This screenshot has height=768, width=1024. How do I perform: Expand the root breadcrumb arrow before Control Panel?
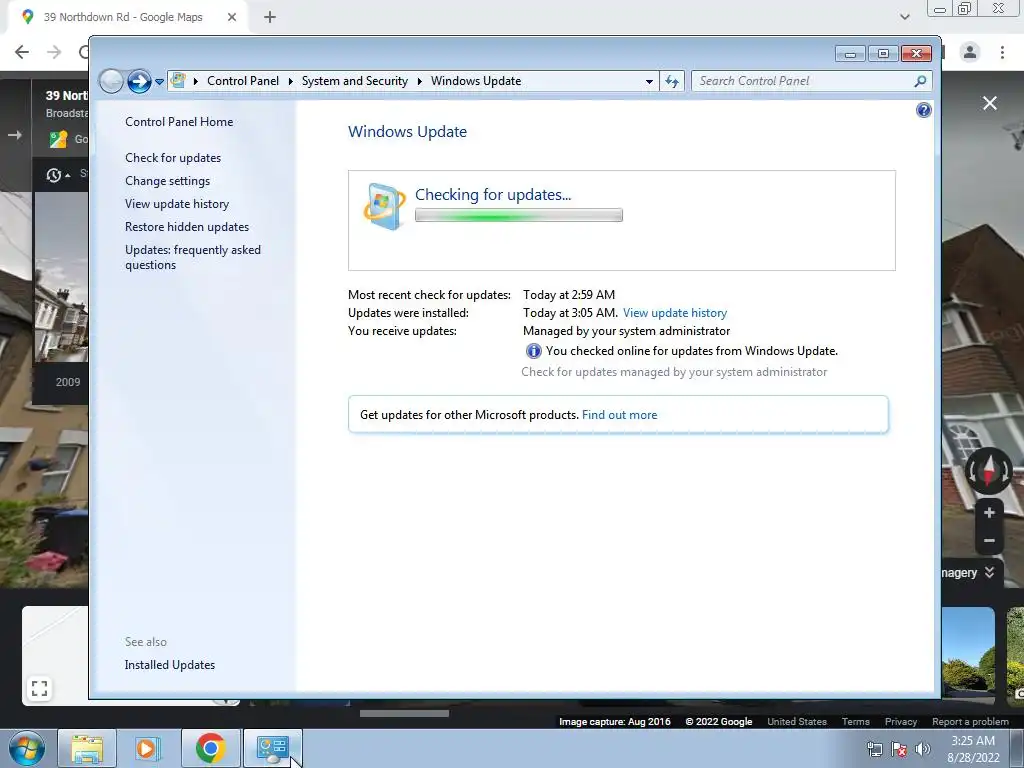[195, 82]
